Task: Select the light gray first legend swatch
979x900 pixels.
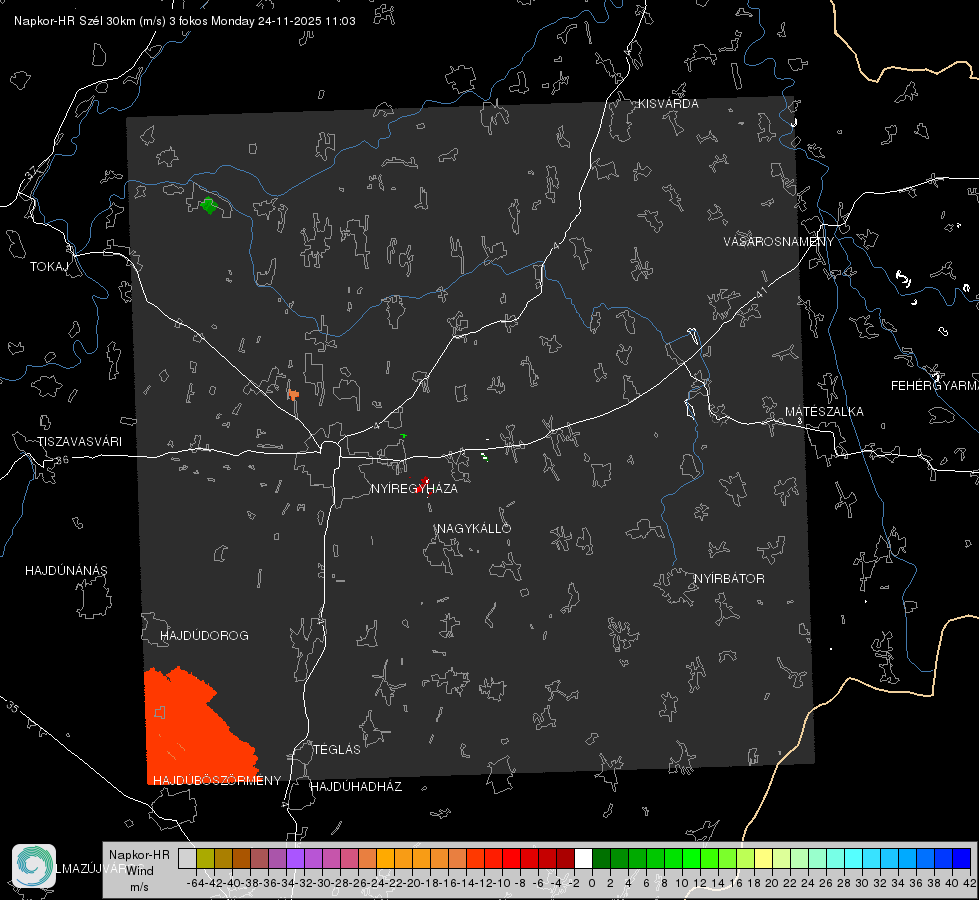Action: [x=187, y=858]
